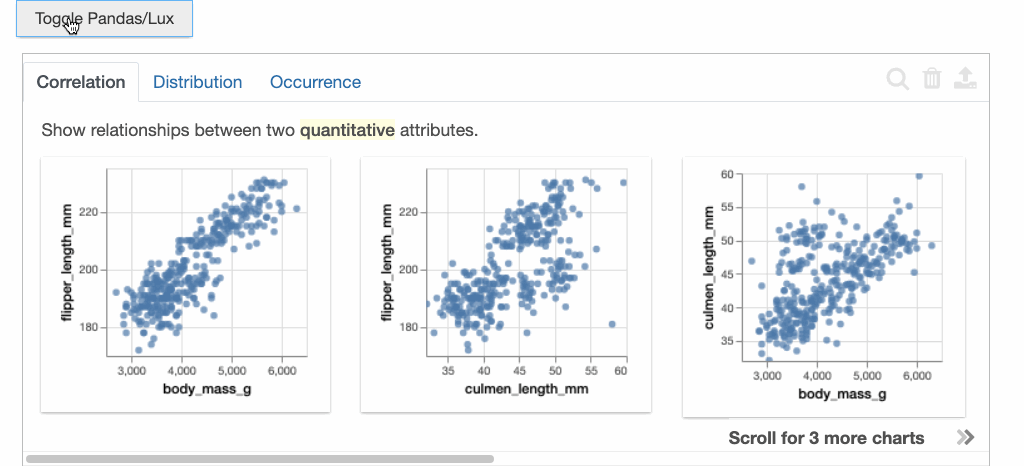Screen dimensions: 1024x466
Task: Click flipper_length_mm y-axis label on first chart
Action: 68,264
